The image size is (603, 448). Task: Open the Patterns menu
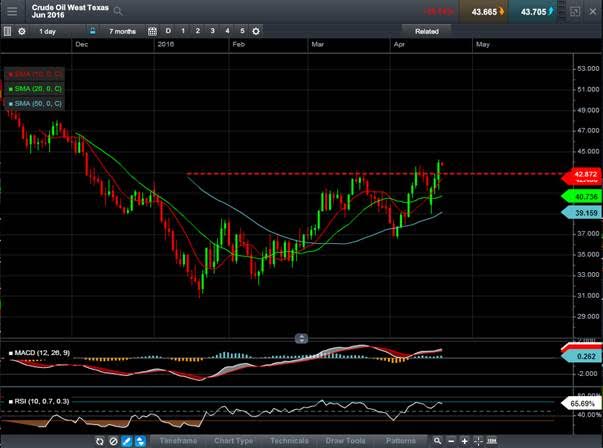click(400, 441)
